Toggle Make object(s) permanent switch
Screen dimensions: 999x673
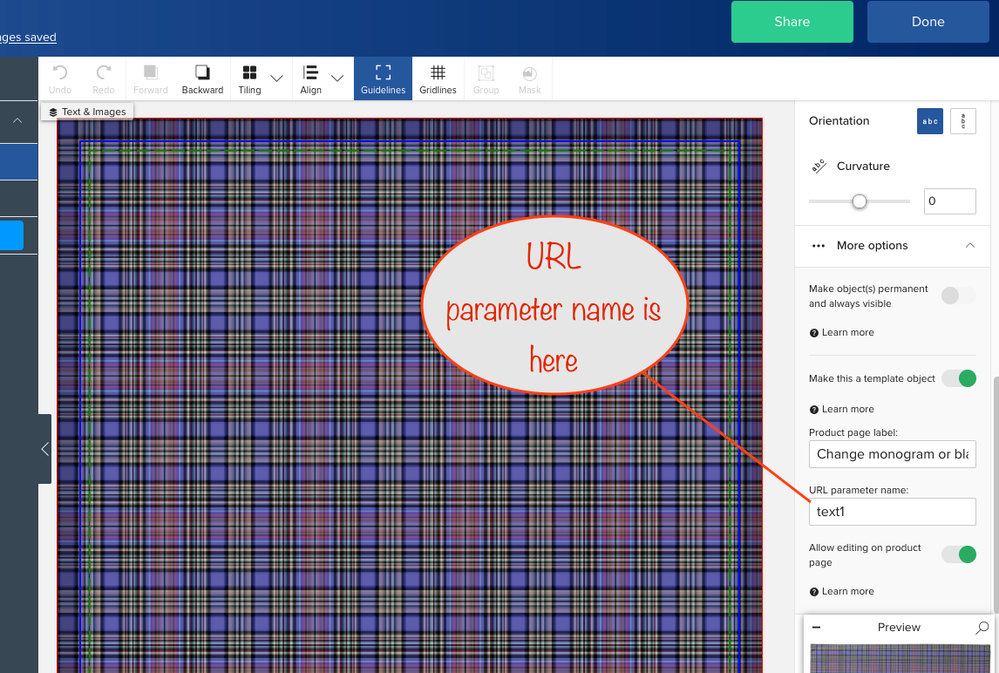pos(958,296)
